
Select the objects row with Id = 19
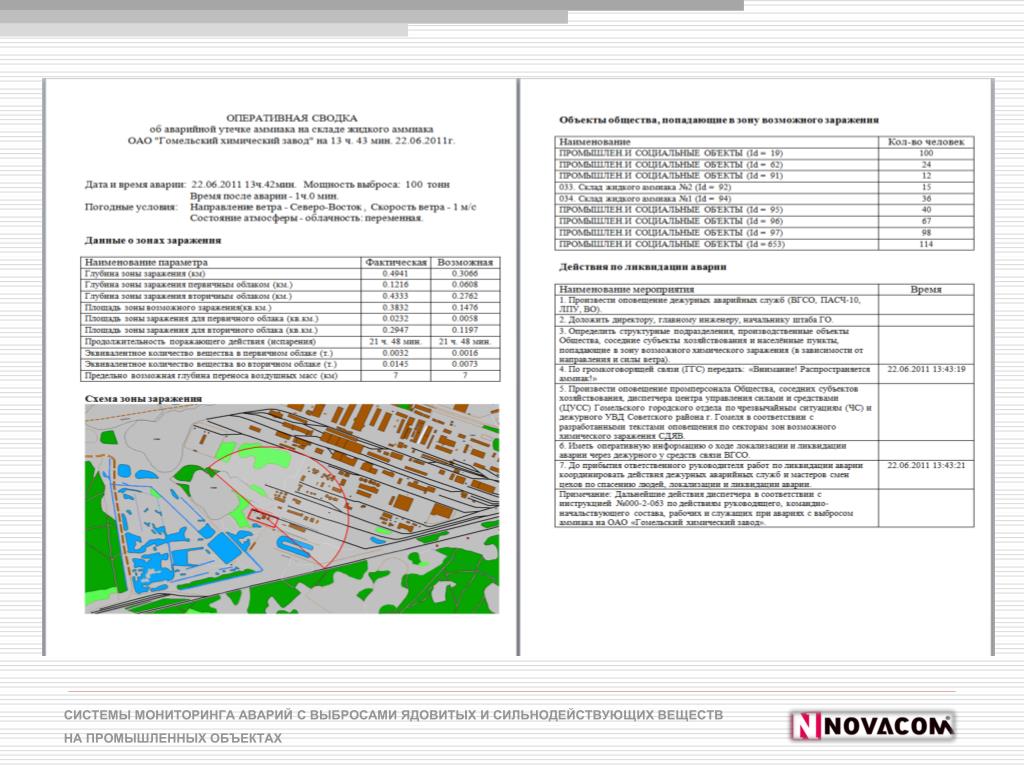764,153
